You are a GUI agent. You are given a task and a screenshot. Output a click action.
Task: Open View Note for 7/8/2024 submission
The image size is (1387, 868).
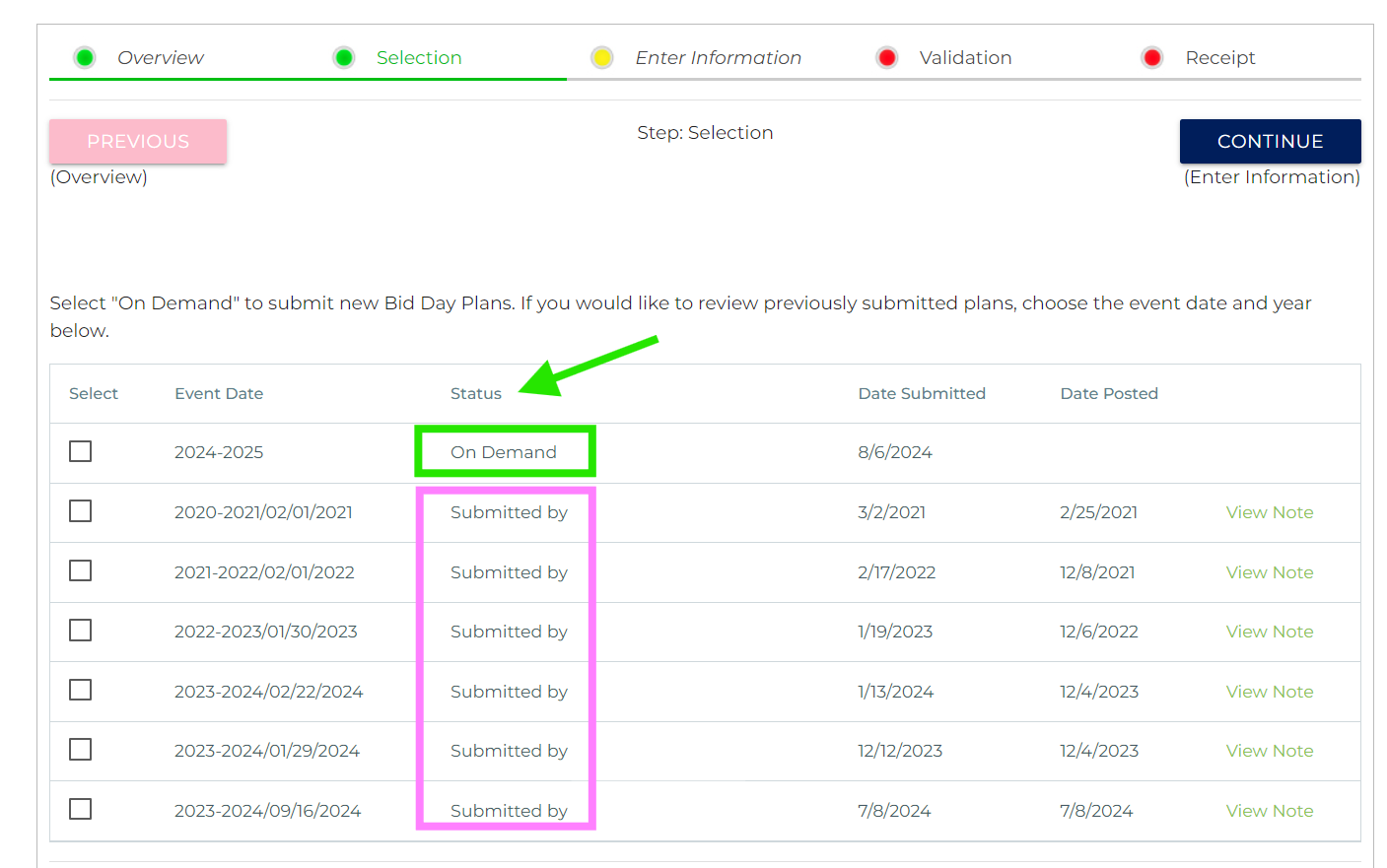(1269, 811)
